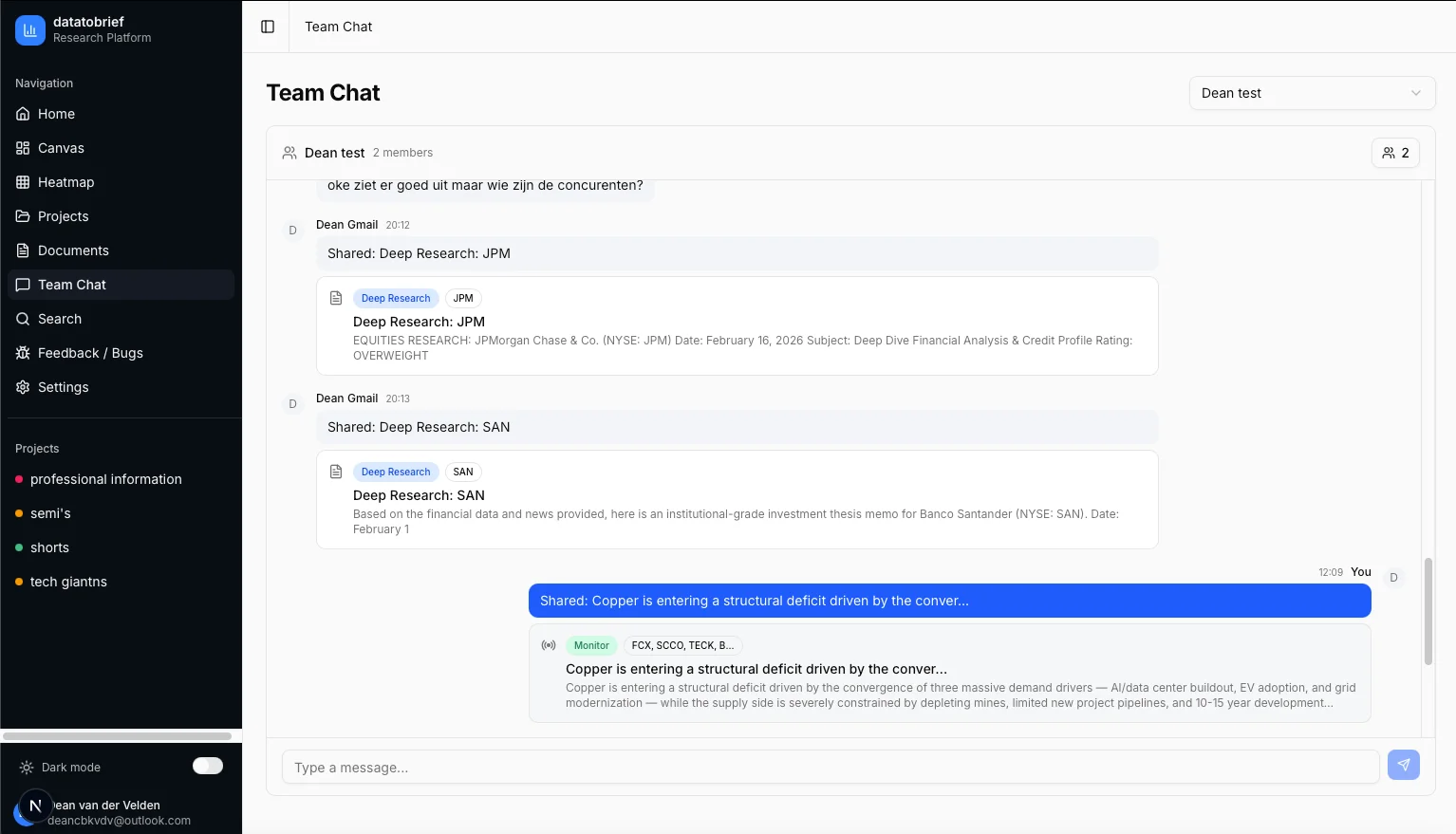Image resolution: width=1456 pixels, height=834 pixels.
Task: Open the Deep Research: SAN card
Action: point(737,500)
